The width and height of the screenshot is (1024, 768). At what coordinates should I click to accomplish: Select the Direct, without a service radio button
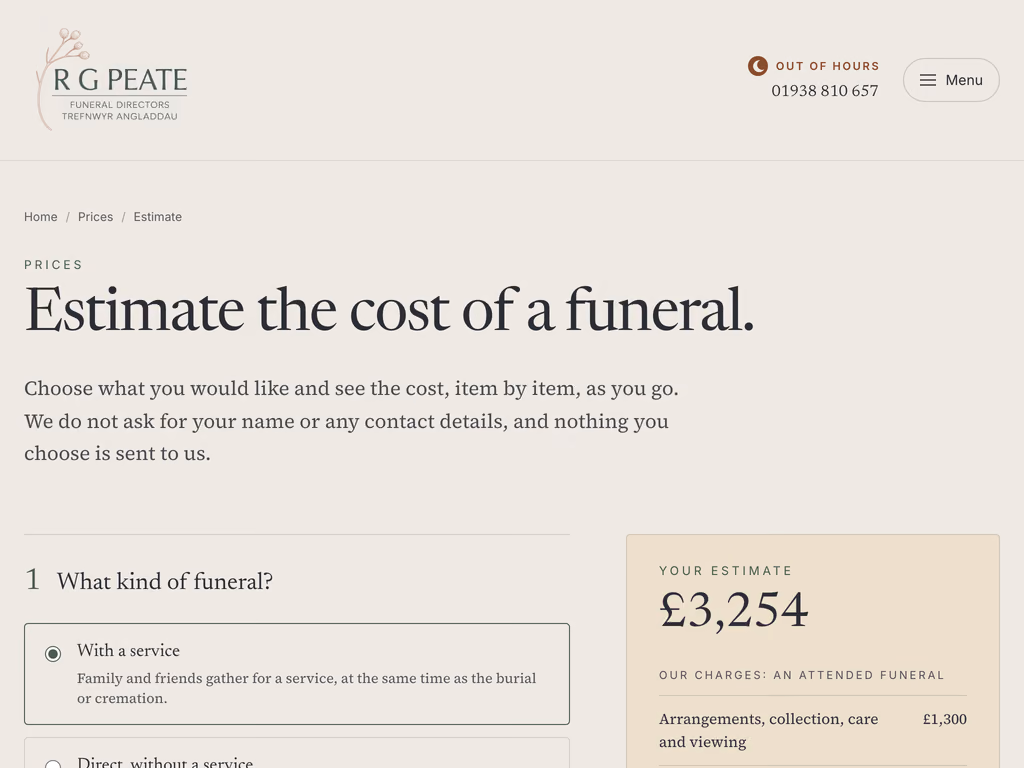pos(53,765)
